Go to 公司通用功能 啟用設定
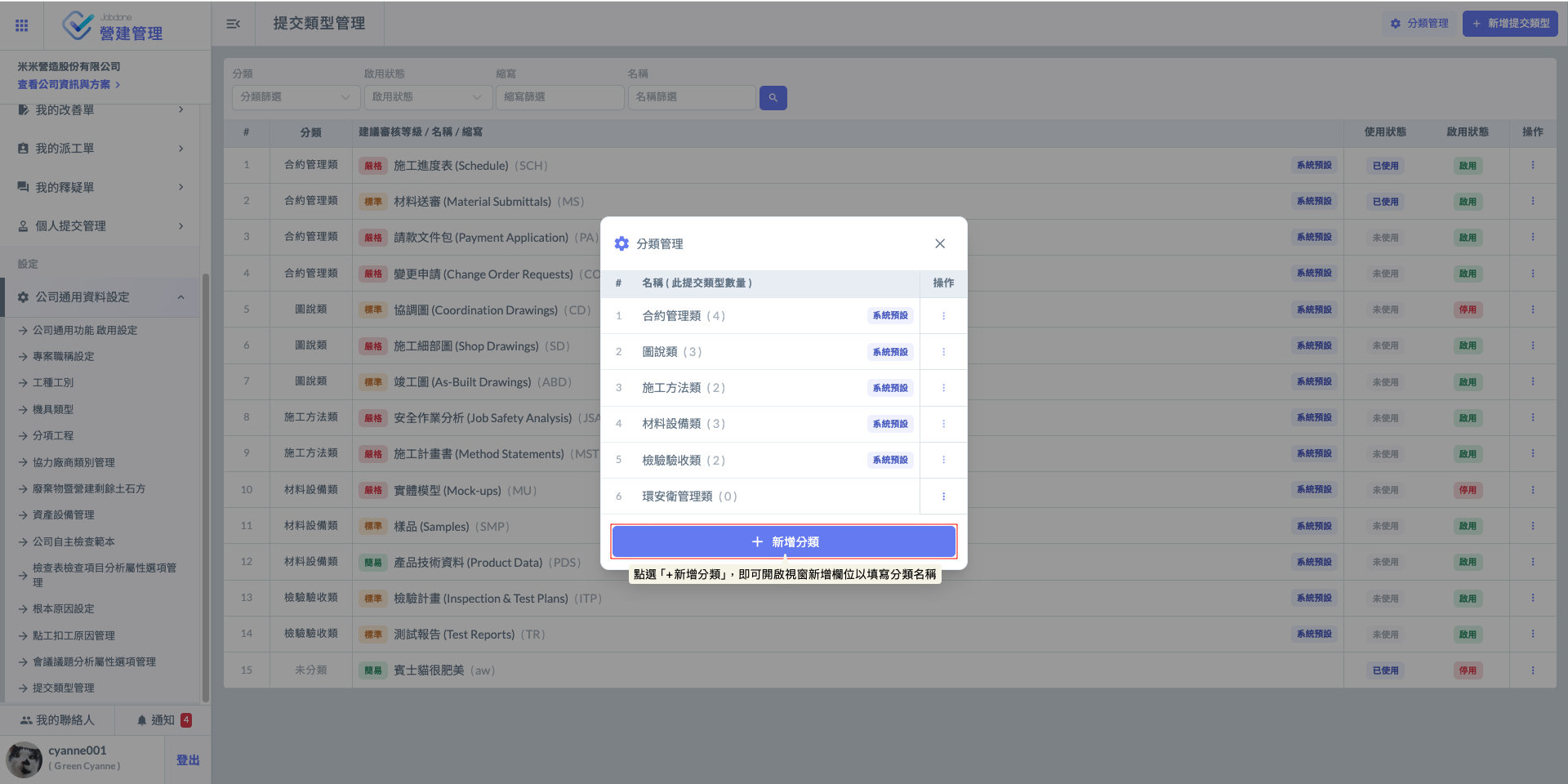 [85, 330]
